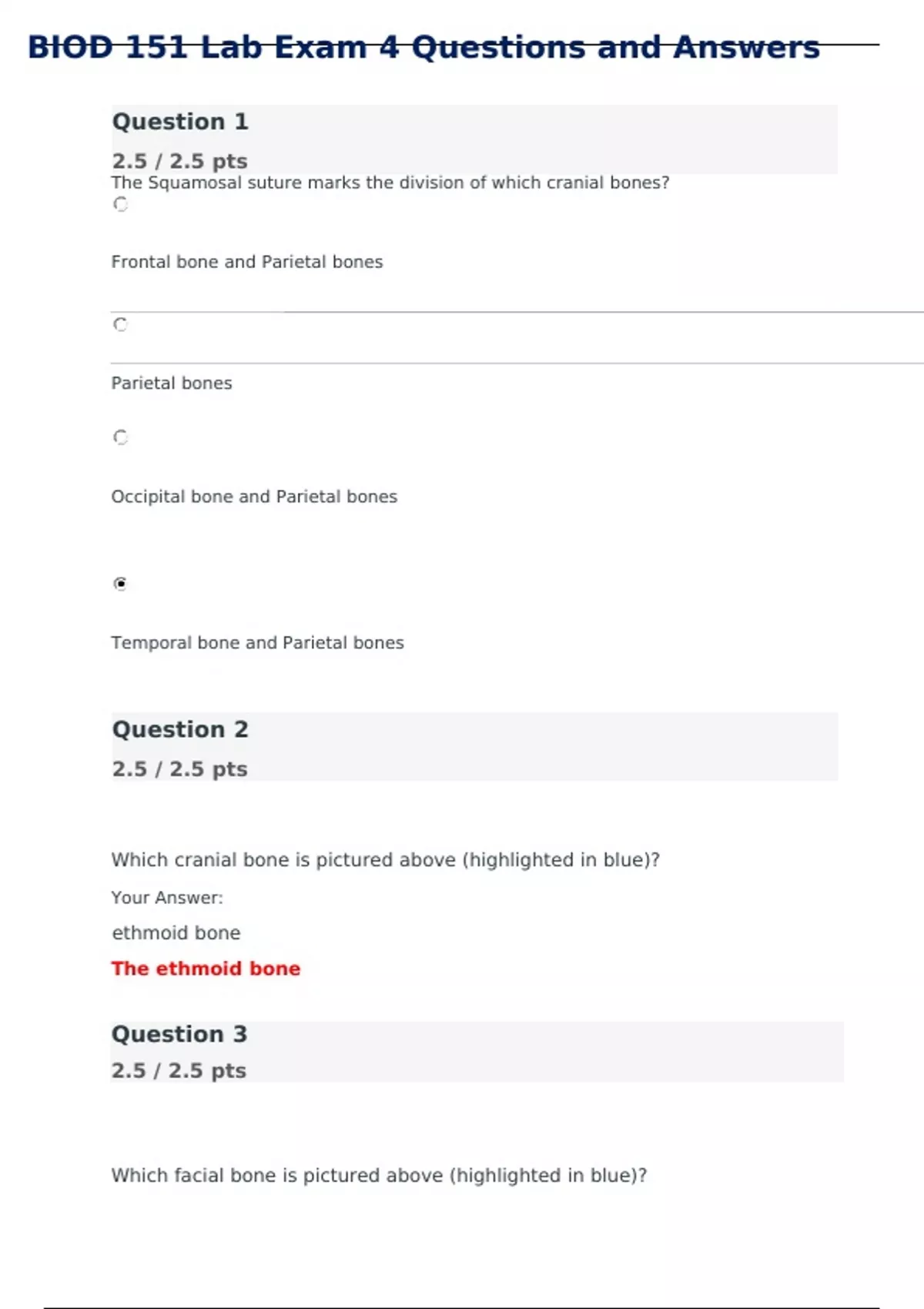Click the BIOD 151 Lab Exam 4 title
This screenshot has height=1309, width=924.
point(423,48)
